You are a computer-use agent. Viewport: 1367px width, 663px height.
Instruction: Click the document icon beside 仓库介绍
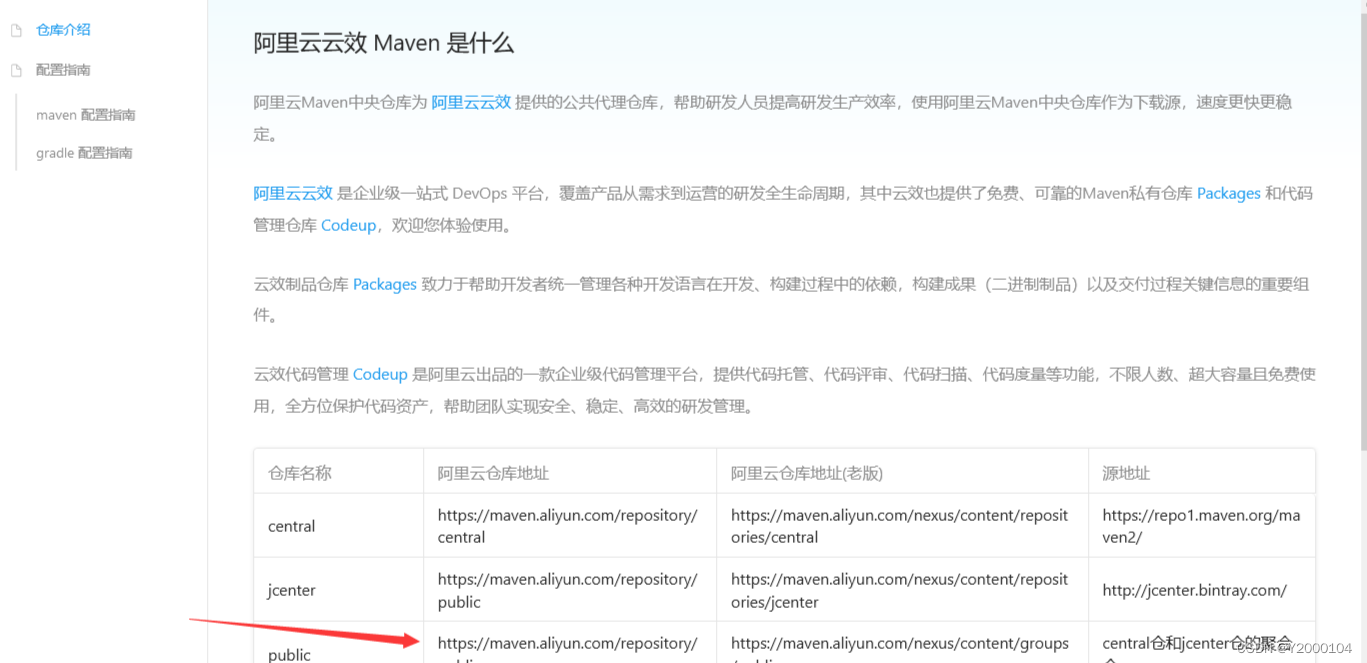click(15, 29)
